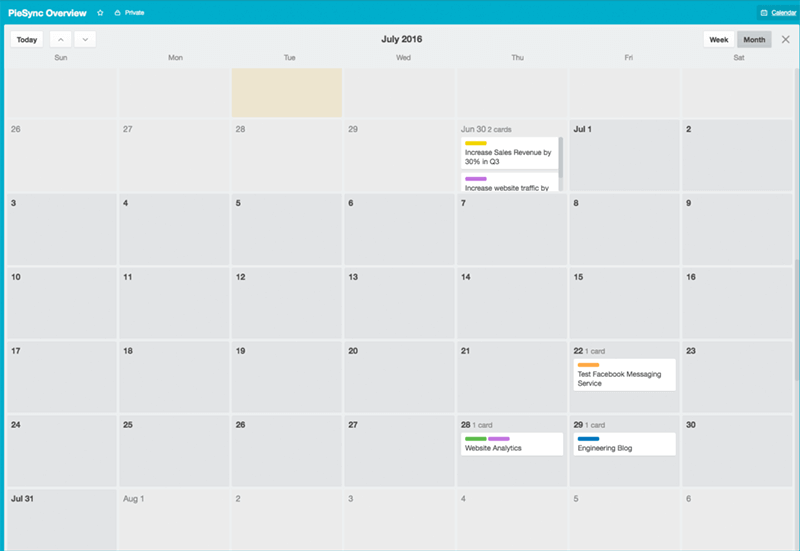Click the Calendar link in header

click(779, 13)
